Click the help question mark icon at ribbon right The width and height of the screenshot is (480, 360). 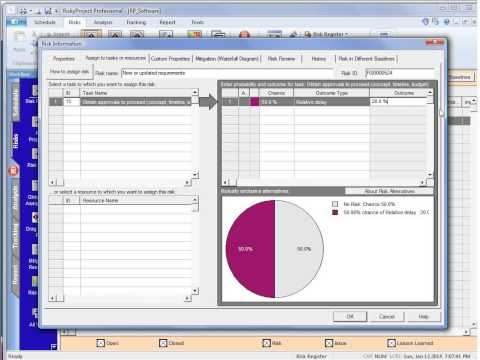[447, 22]
